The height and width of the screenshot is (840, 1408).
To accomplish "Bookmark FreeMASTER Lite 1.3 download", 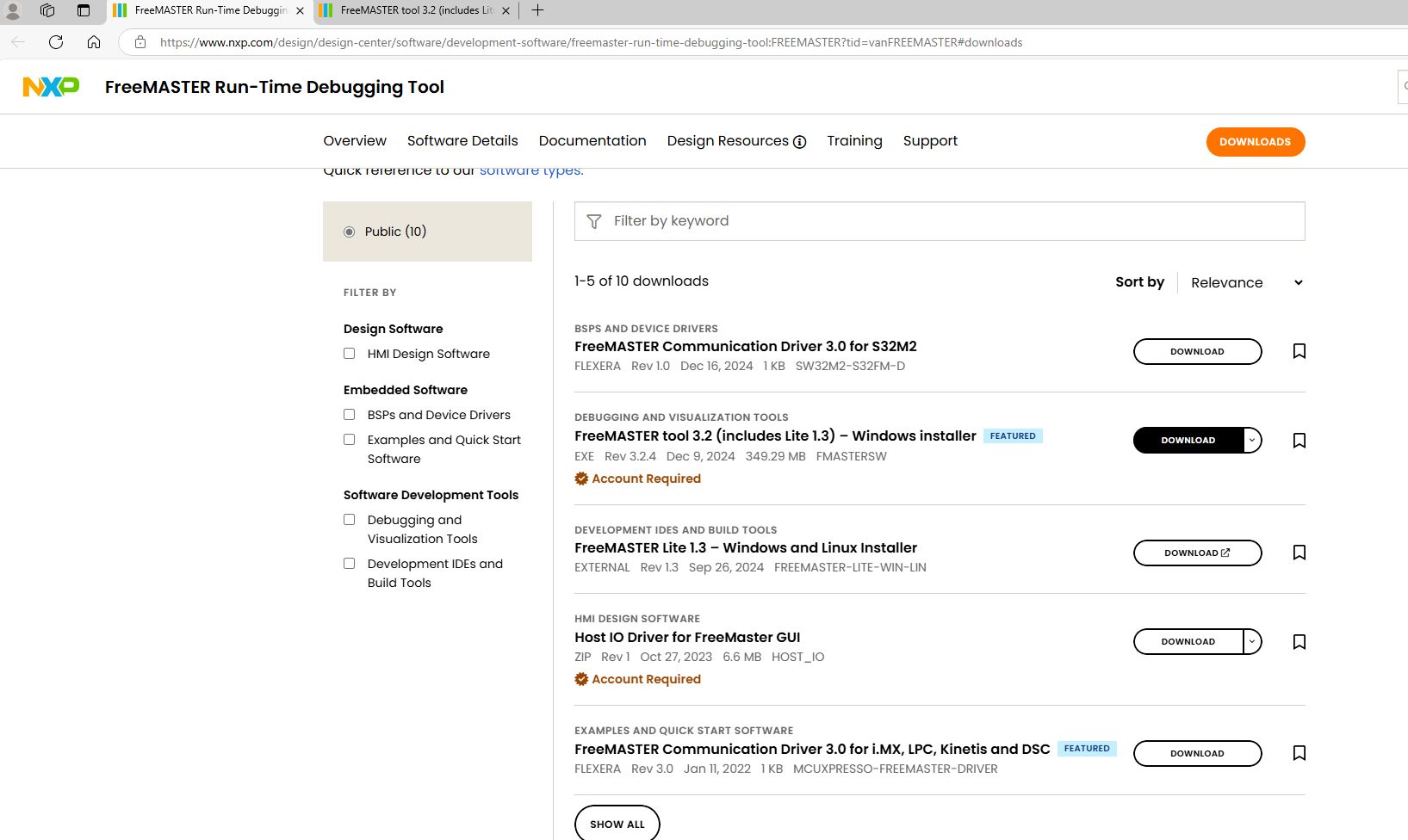I will click(1299, 553).
